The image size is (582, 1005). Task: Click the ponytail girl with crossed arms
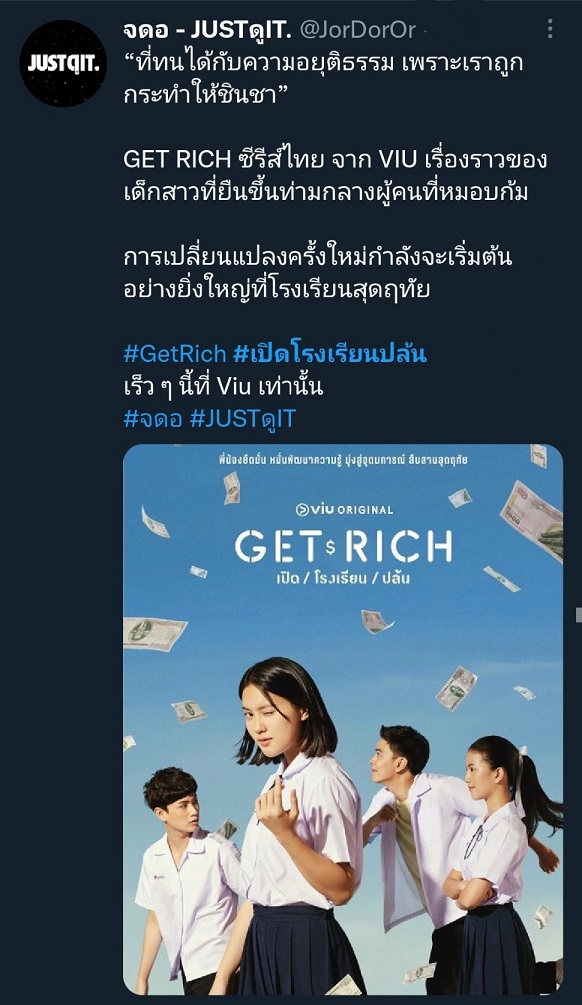coord(500,865)
